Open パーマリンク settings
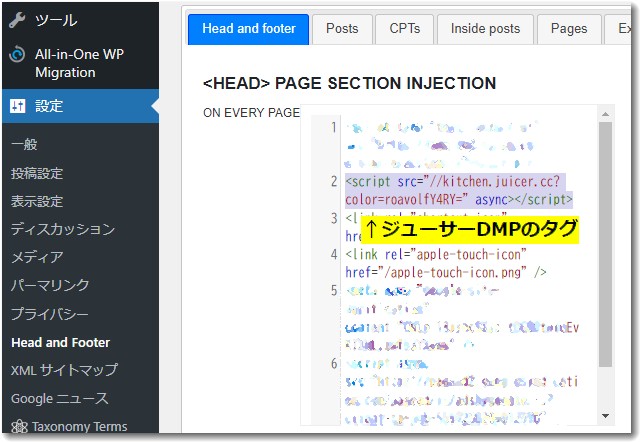640x442 pixels. click(50, 285)
